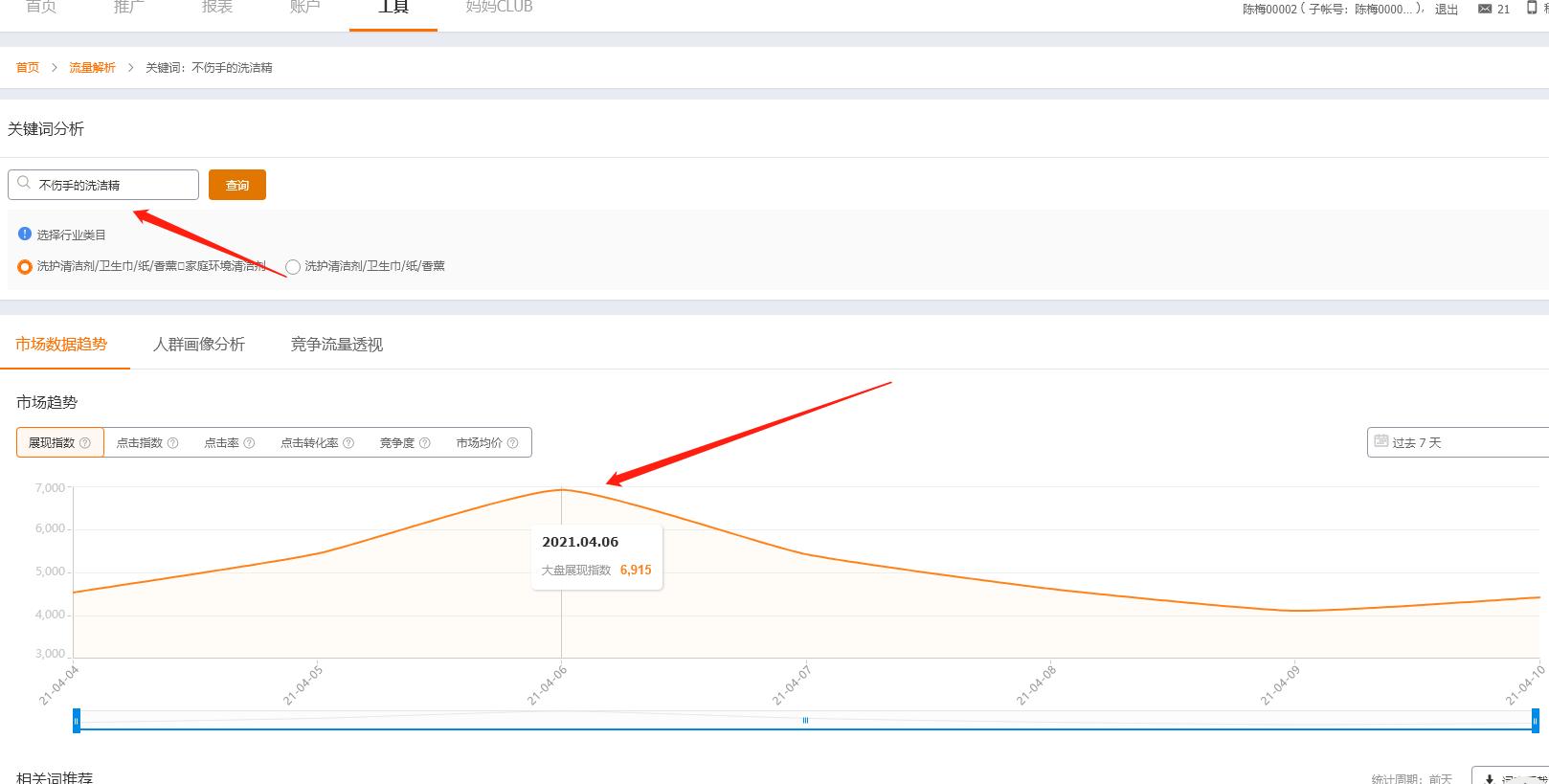Viewport: 1549px width, 784px height.
Task: Click the 21-04-09 date label on the x-axis
Action: pos(1280,685)
